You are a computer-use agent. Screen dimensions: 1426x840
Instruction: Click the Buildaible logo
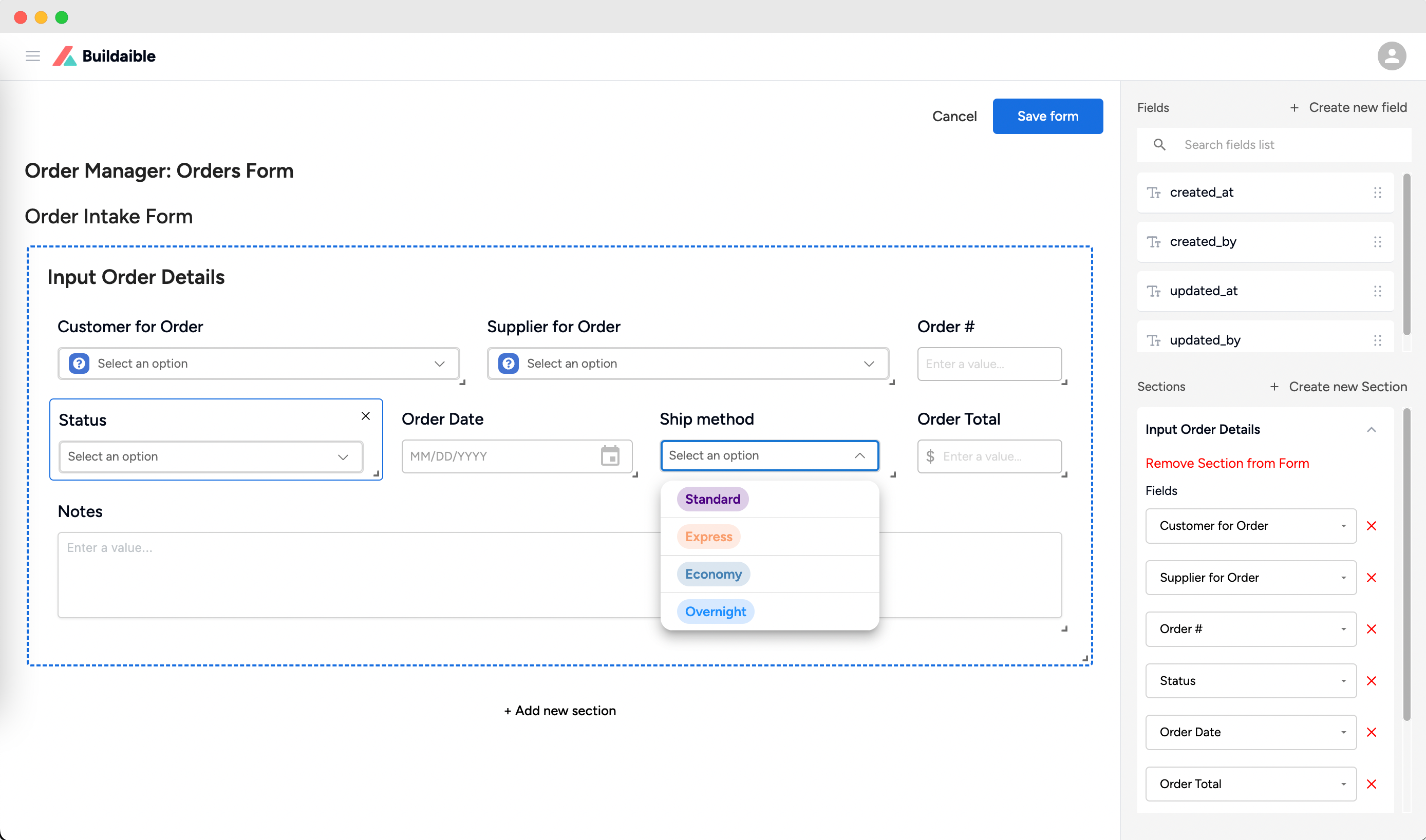[104, 56]
